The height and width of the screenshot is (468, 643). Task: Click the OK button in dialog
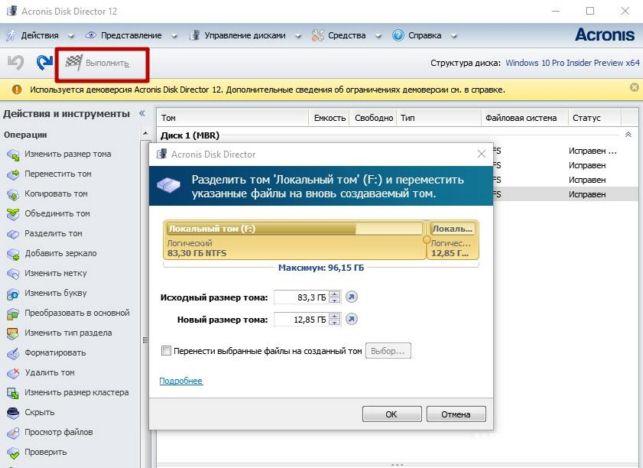[392, 414]
